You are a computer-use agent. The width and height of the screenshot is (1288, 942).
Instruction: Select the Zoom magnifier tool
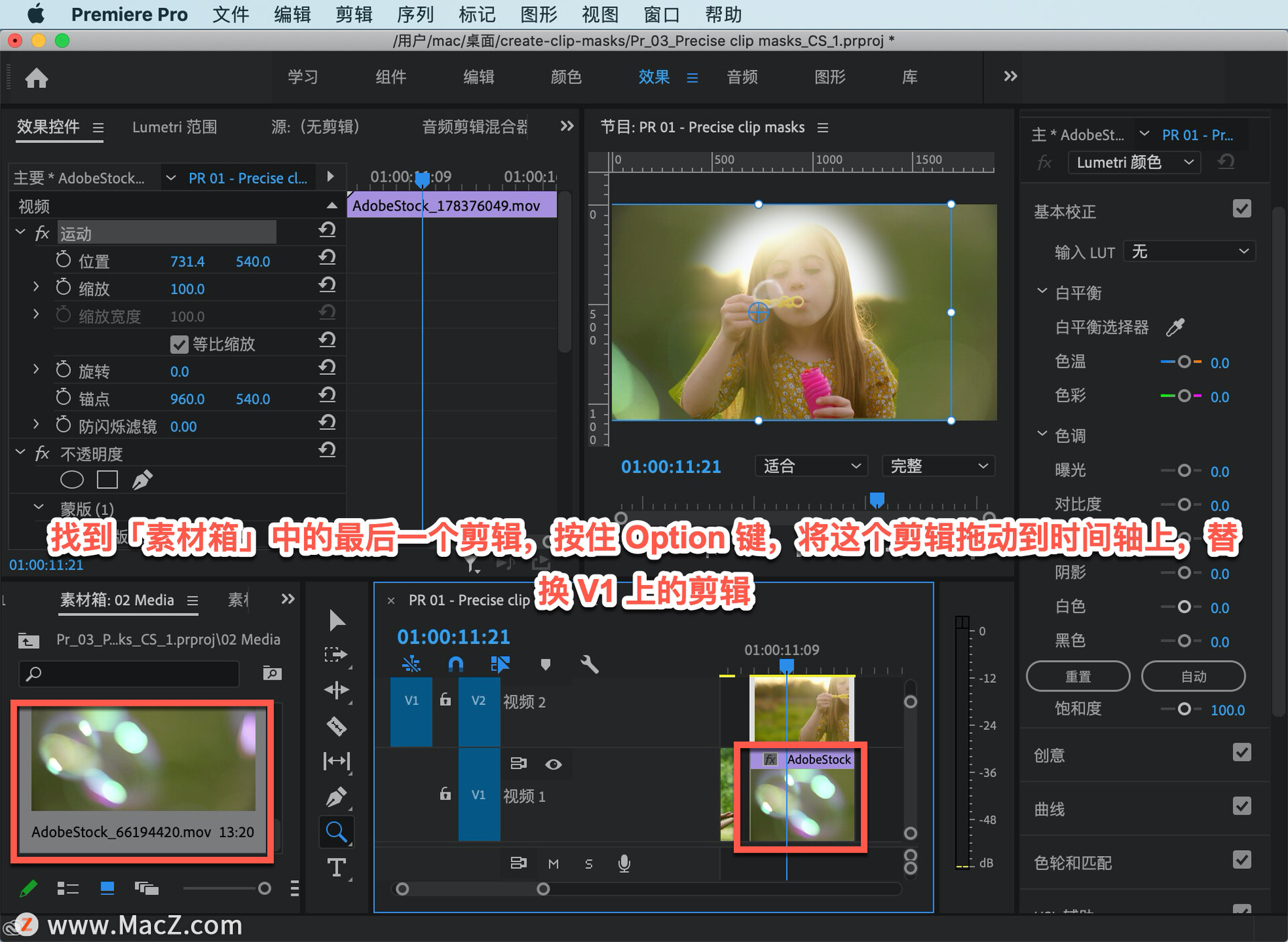pos(336,832)
